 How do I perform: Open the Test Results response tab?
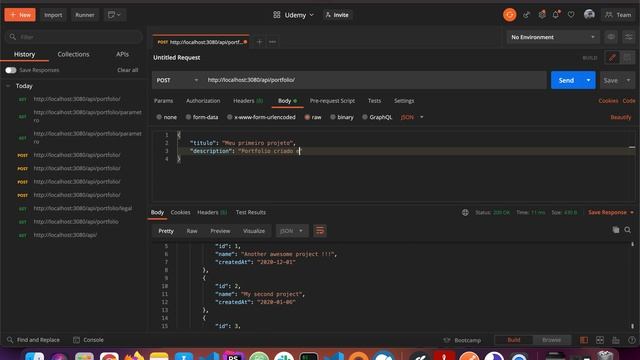click(251, 212)
